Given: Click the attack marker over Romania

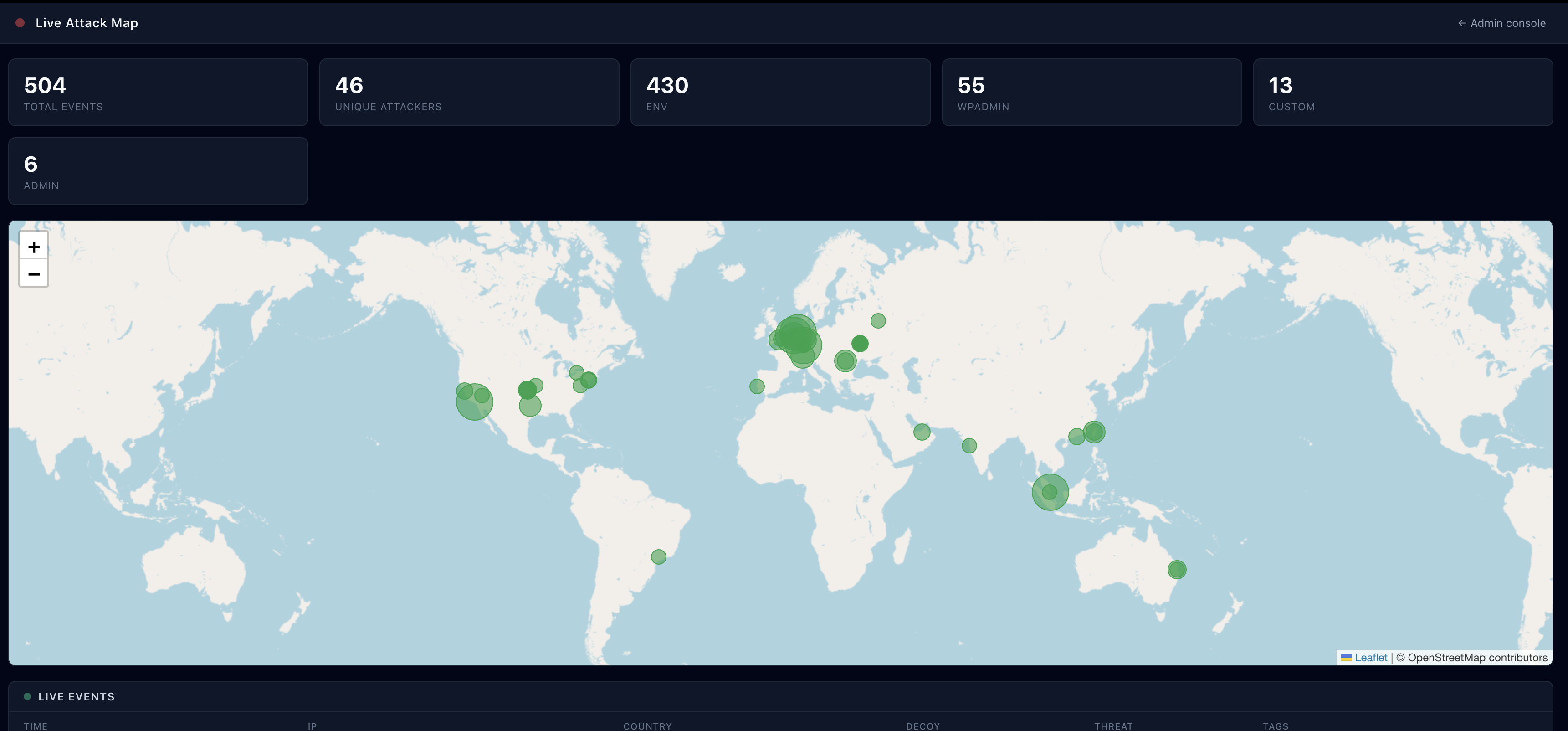Looking at the screenshot, I should click(x=845, y=361).
